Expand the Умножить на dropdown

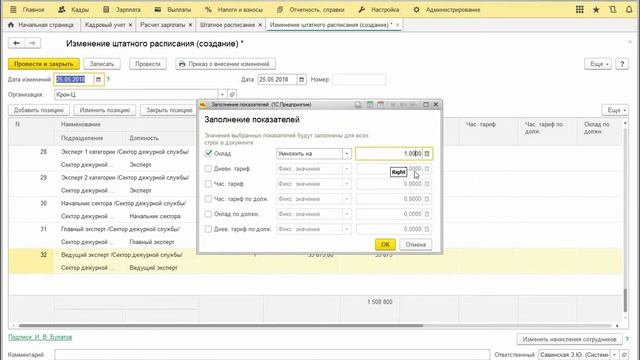point(347,153)
